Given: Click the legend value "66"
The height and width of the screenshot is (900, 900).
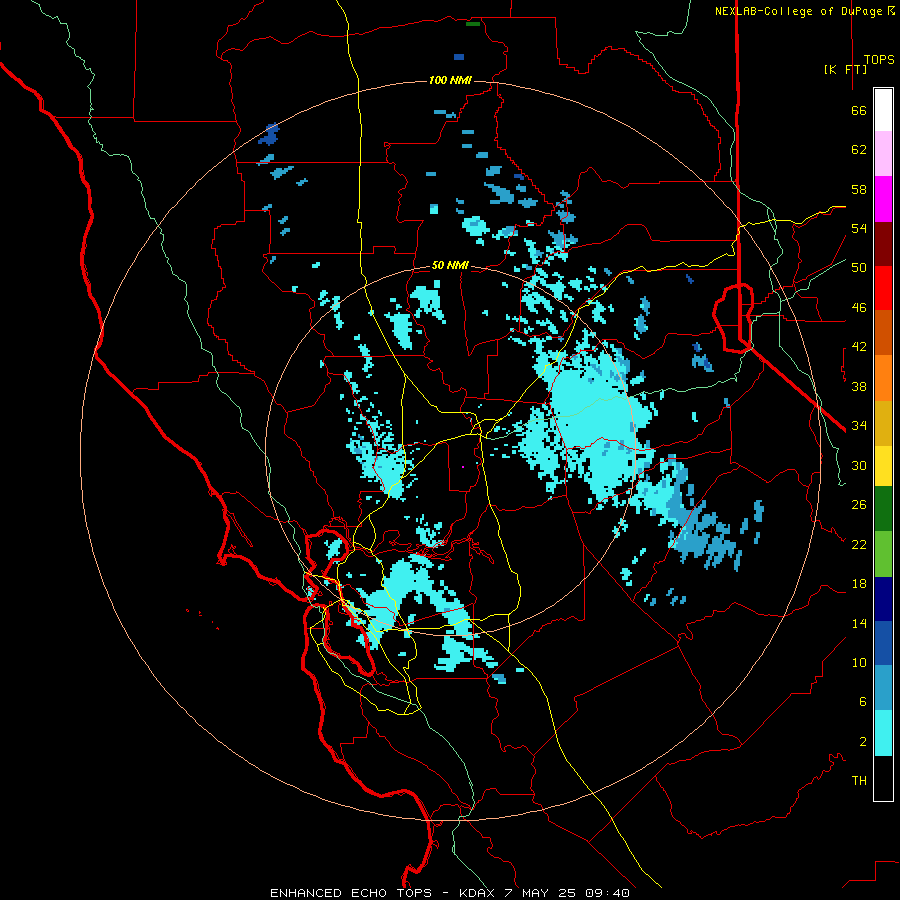Looking at the screenshot, I should (x=859, y=110).
